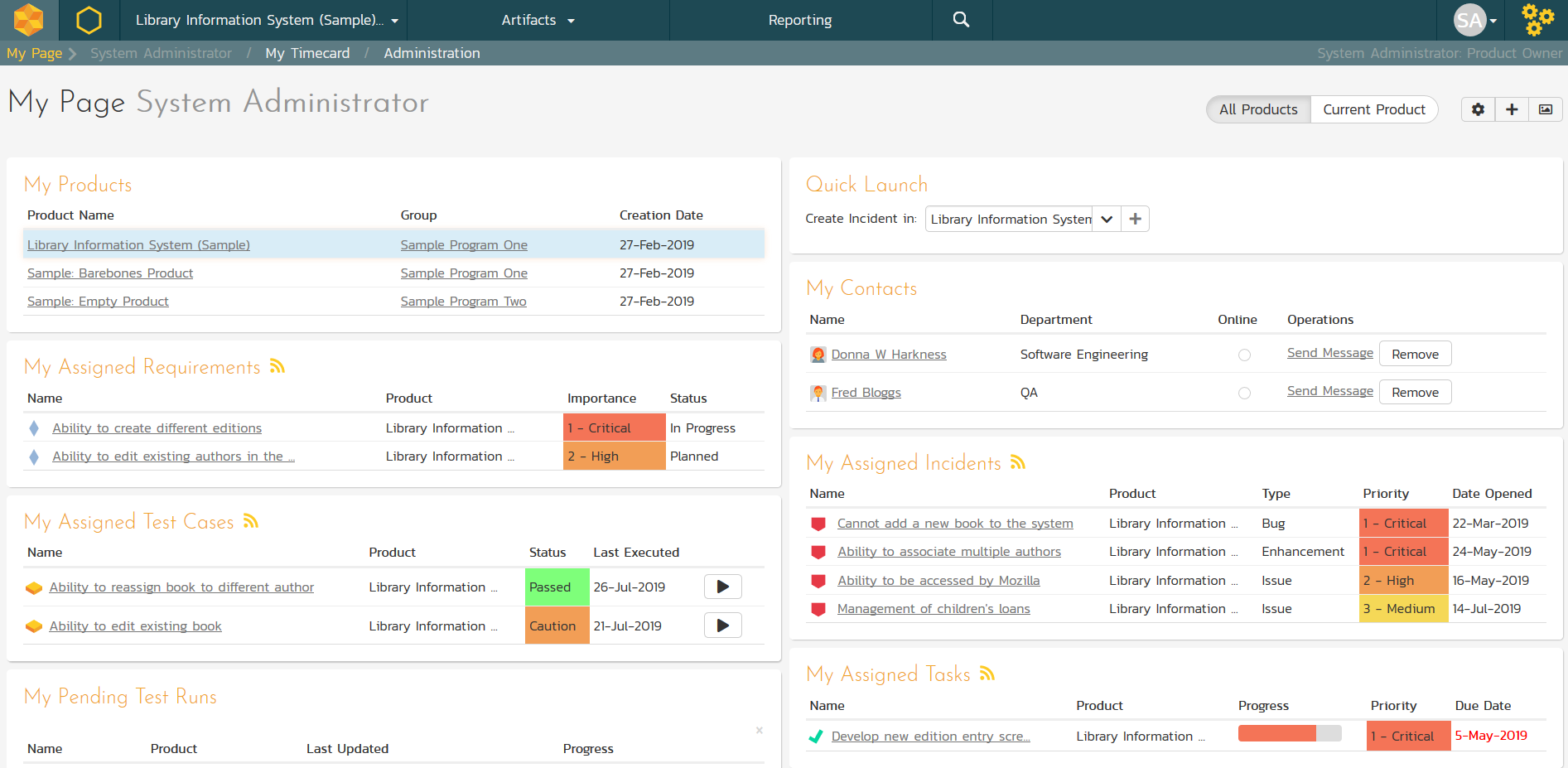Click the plus icon to add widget
Viewport: 1568px width, 768px height.
click(1512, 109)
